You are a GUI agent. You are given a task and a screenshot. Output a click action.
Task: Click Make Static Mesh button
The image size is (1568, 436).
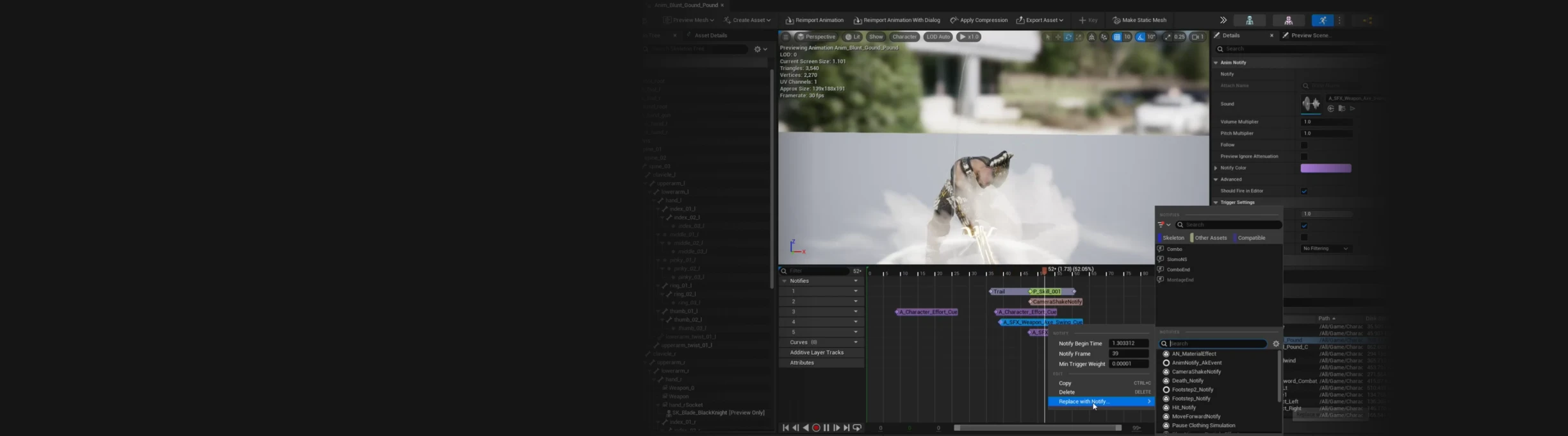pyautogui.click(x=1139, y=20)
